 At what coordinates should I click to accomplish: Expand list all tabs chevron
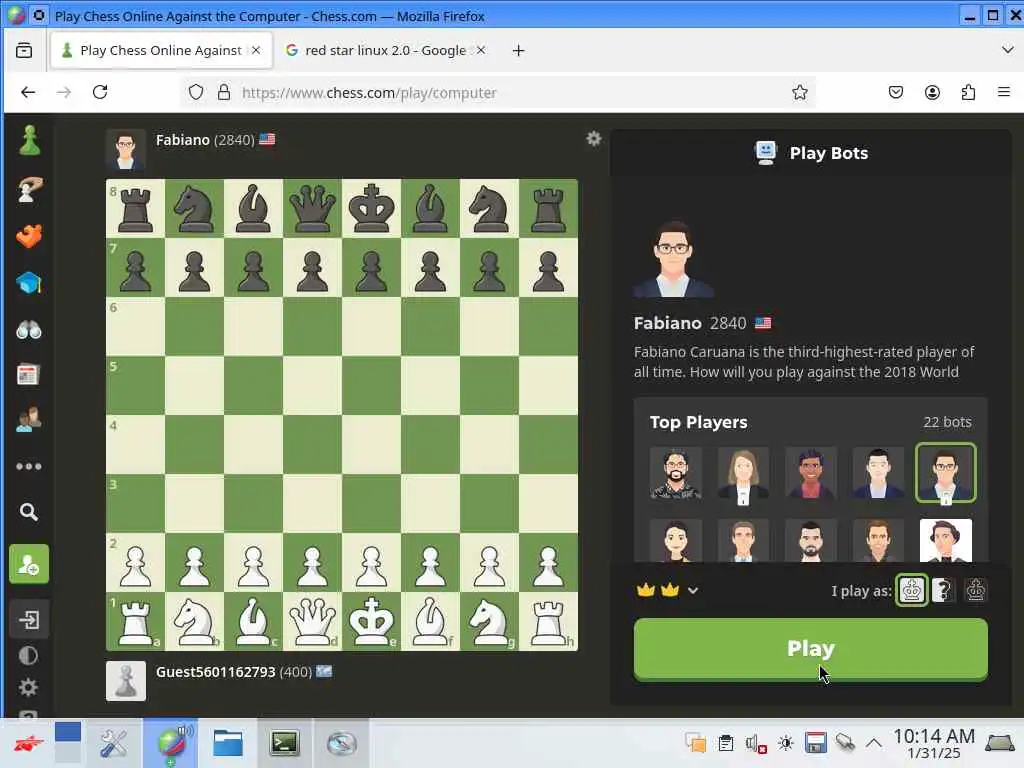[1007, 50]
